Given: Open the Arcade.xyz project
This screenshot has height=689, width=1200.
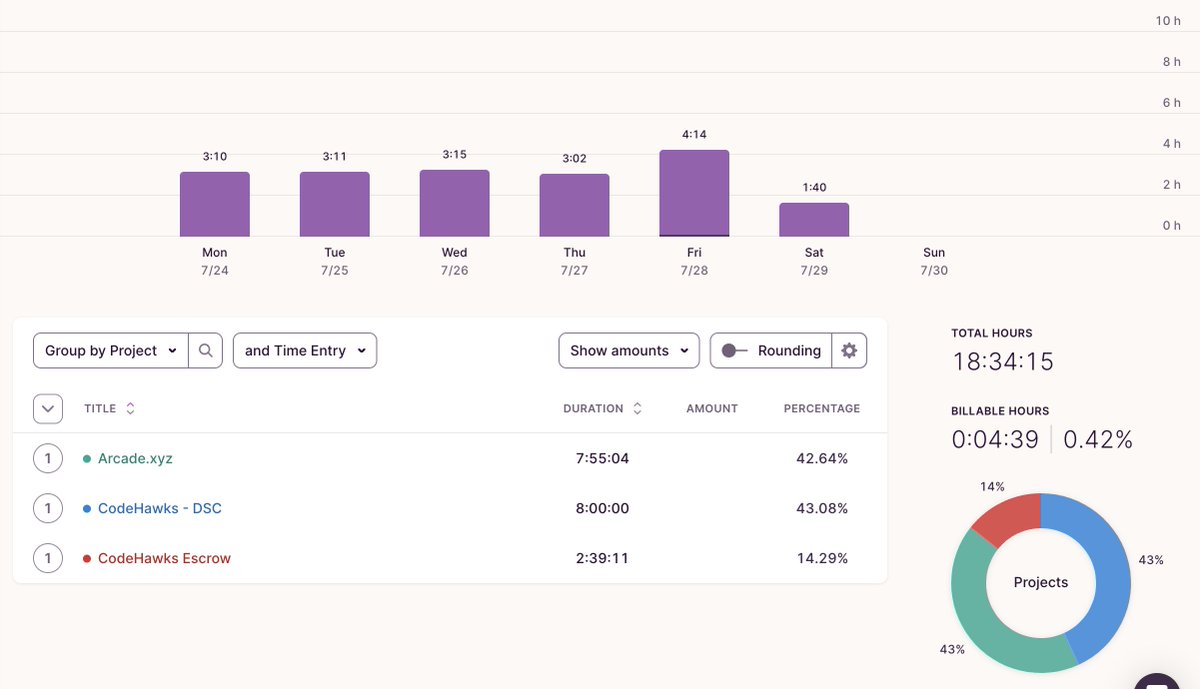Looking at the screenshot, I should coord(135,459).
